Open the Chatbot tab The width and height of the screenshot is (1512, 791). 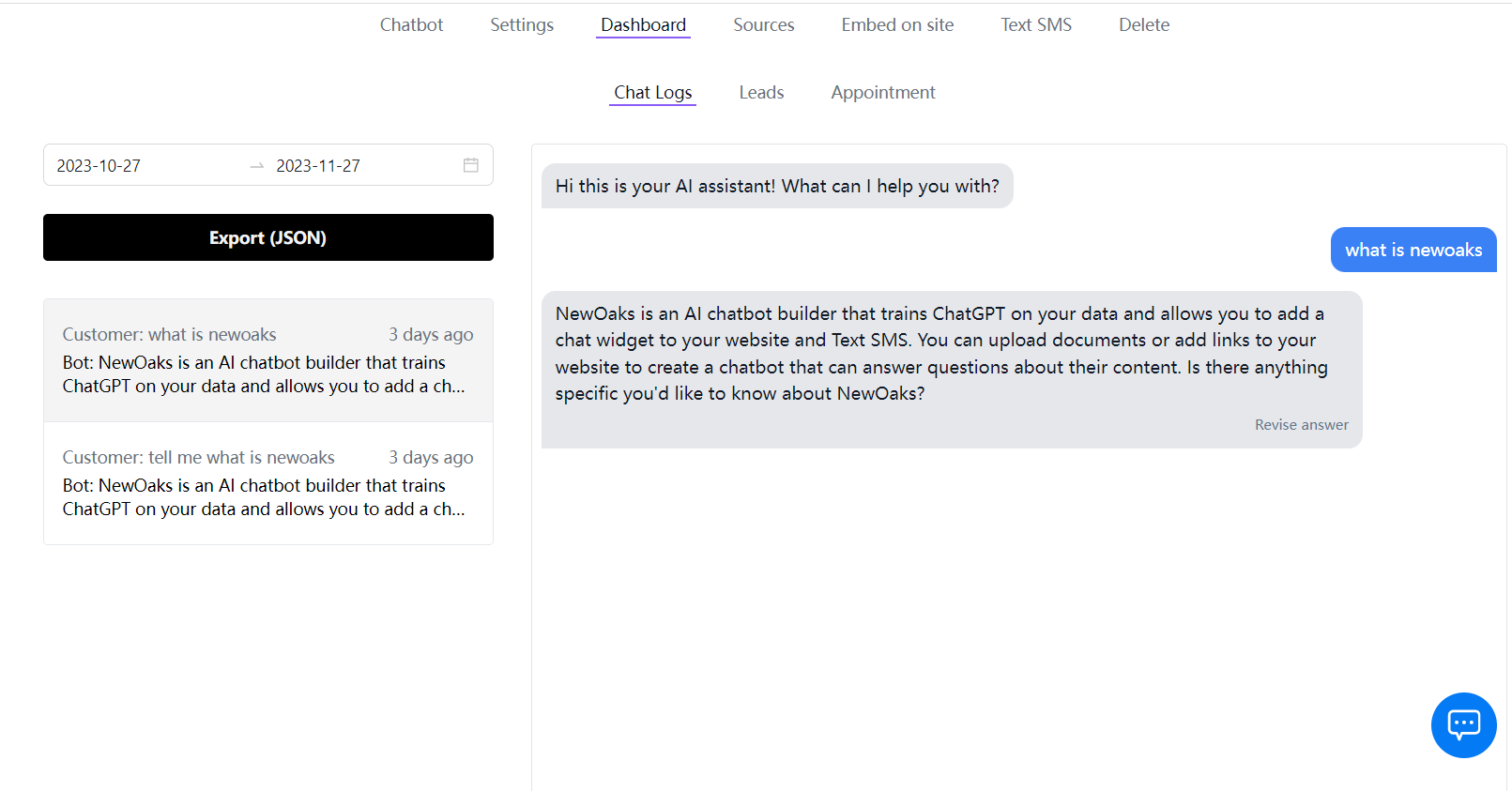(x=411, y=25)
